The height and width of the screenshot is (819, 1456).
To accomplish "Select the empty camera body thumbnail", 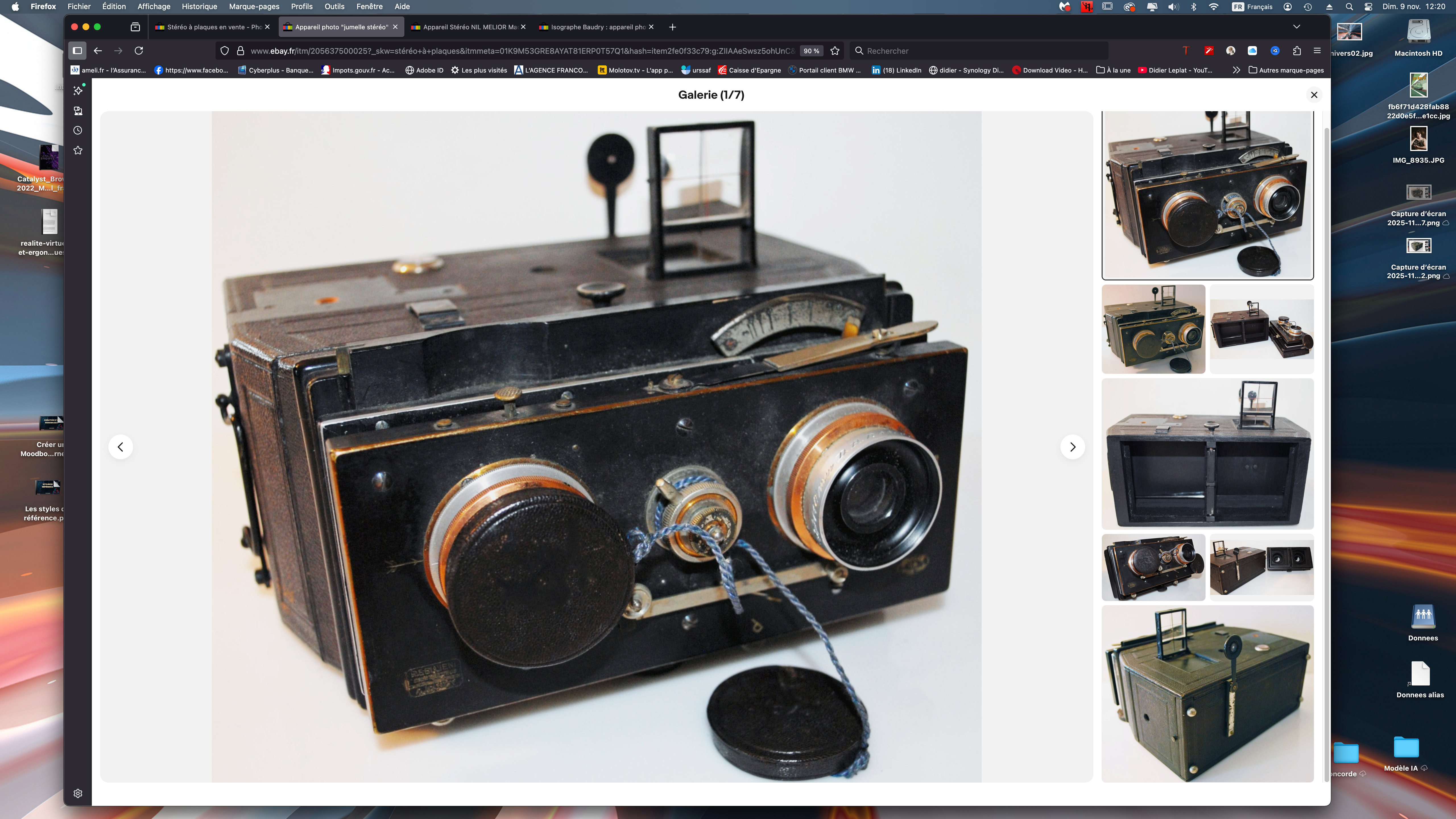I will tap(1207, 454).
